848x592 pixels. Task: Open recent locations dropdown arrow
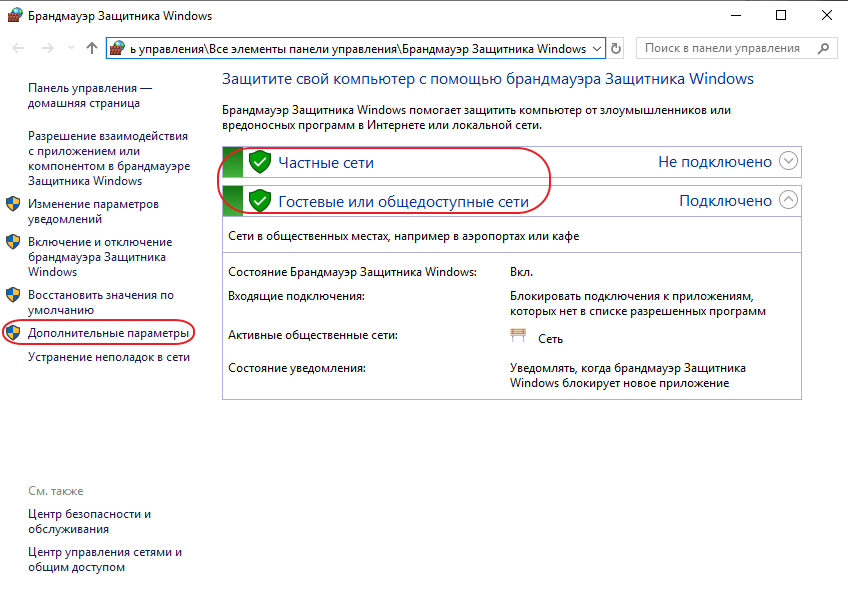71,49
